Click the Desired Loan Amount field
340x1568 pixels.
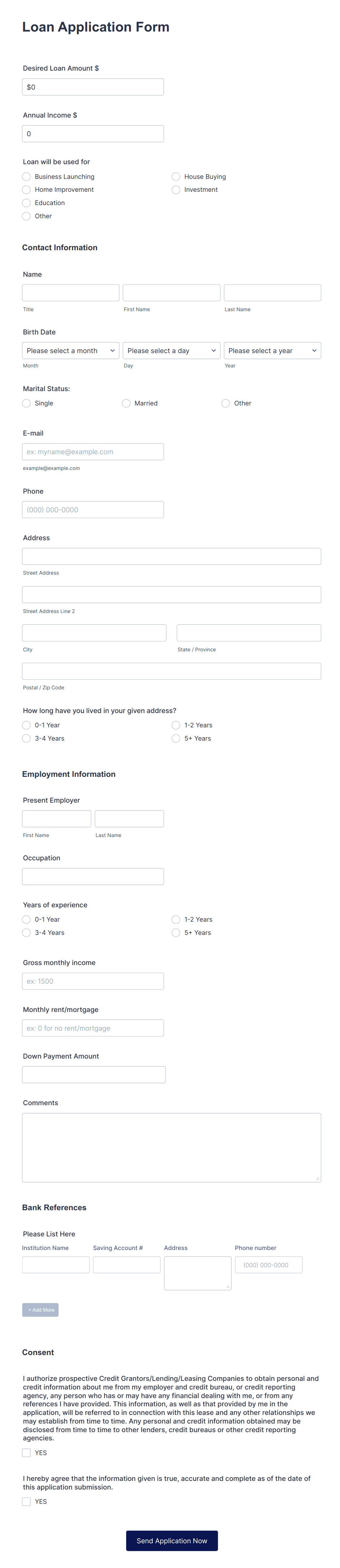click(x=92, y=86)
